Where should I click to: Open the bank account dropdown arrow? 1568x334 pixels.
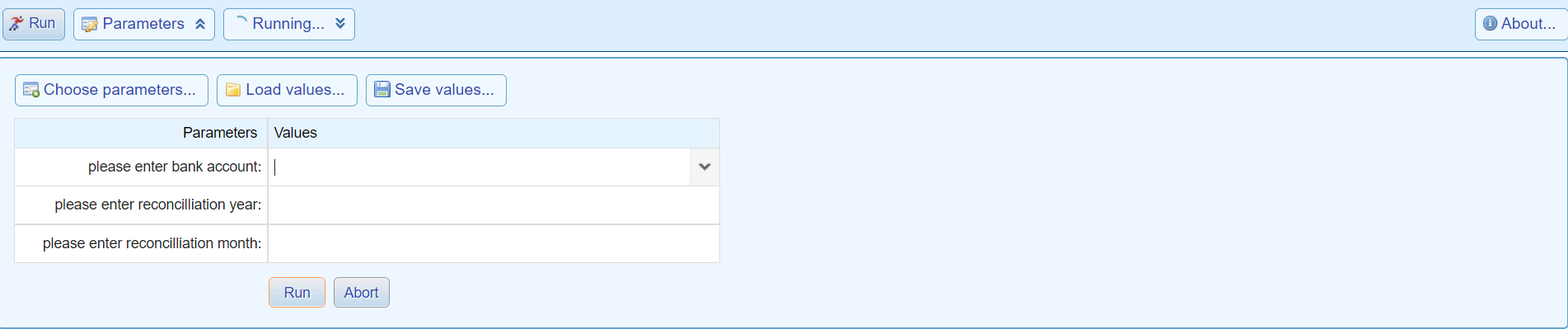pos(704,167)
